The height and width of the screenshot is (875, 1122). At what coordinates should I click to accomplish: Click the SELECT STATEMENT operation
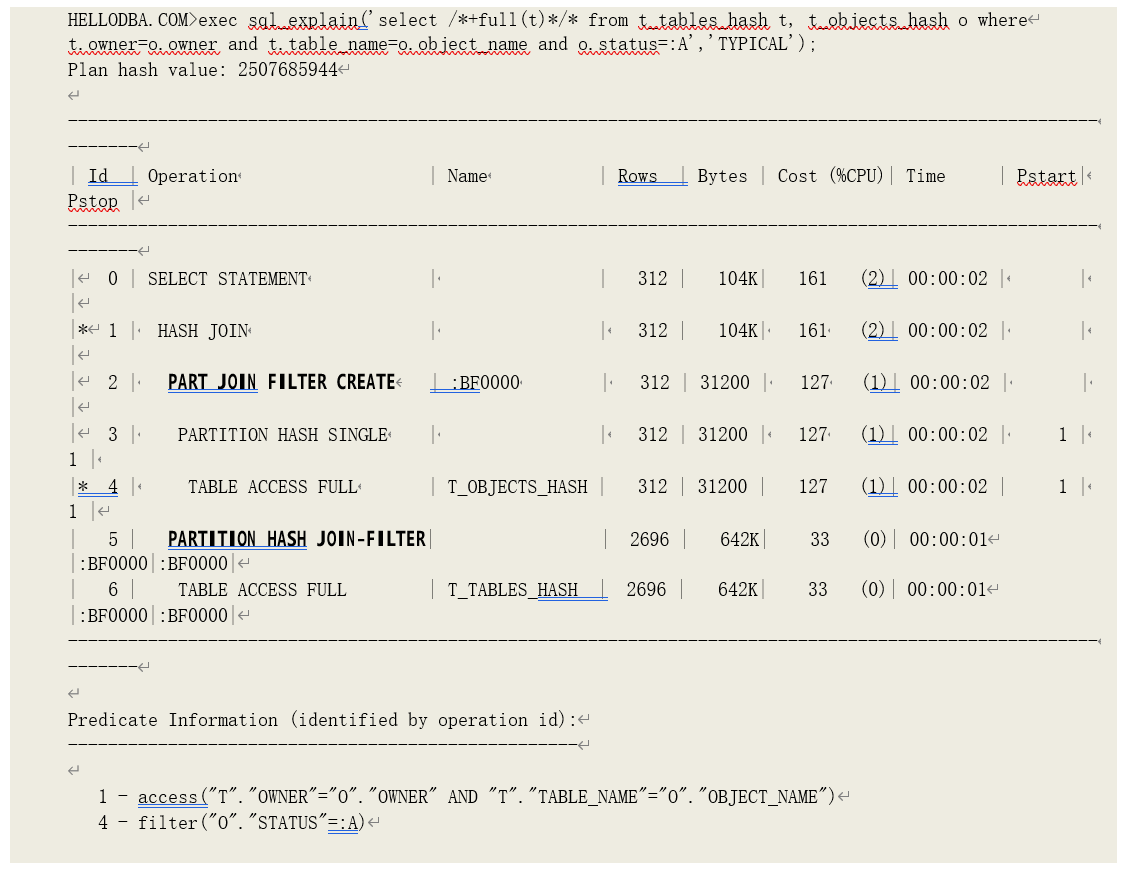coord(228,279)
